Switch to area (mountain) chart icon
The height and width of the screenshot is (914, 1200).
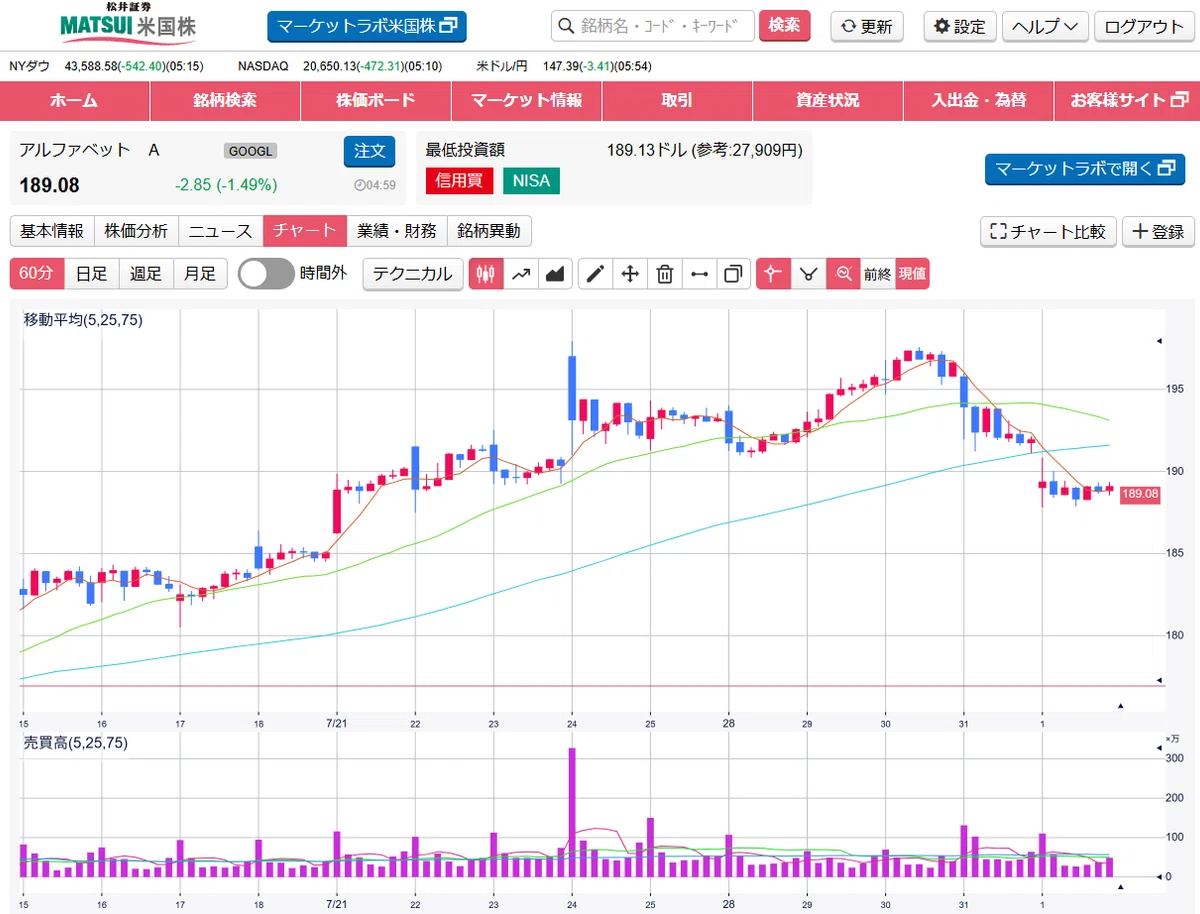click(x=554, y=273)
